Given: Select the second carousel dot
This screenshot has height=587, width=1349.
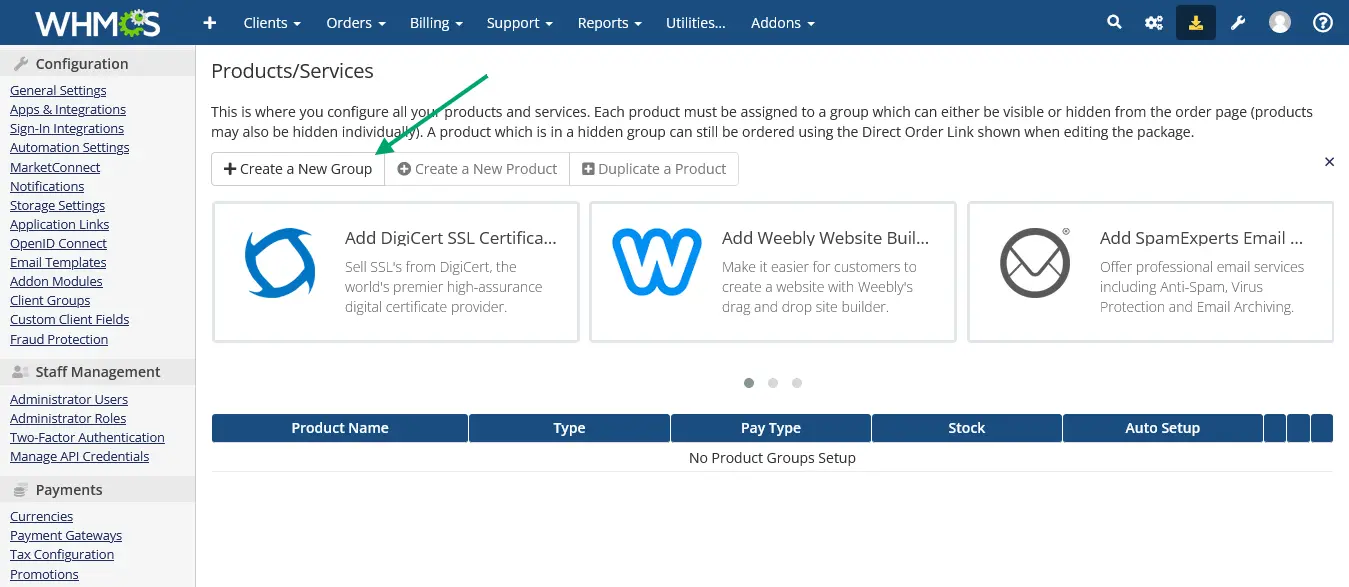Looking at the screenshot, I should tap(773, 383).
